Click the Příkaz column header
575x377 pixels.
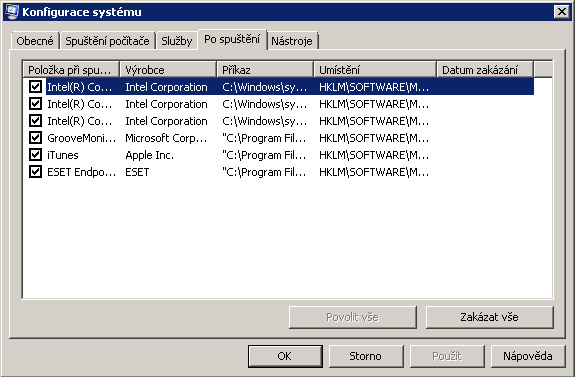coord(265,69)
